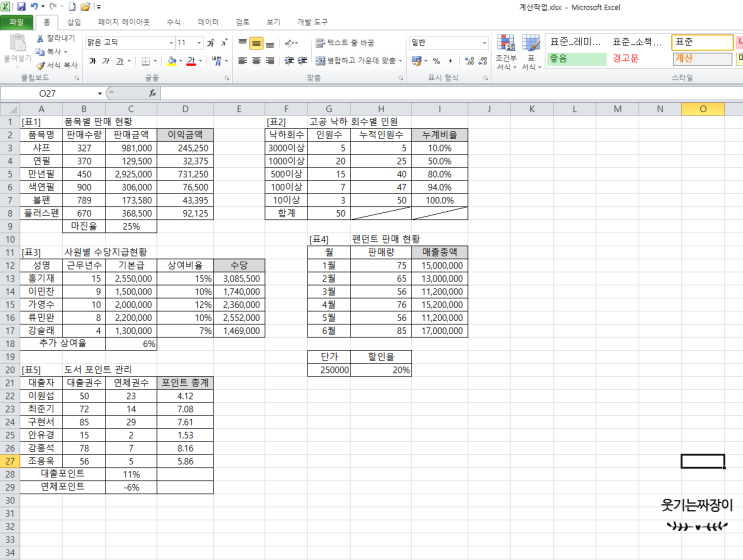
Task: Apply percent style number format
Action: [x=436, y=61]
